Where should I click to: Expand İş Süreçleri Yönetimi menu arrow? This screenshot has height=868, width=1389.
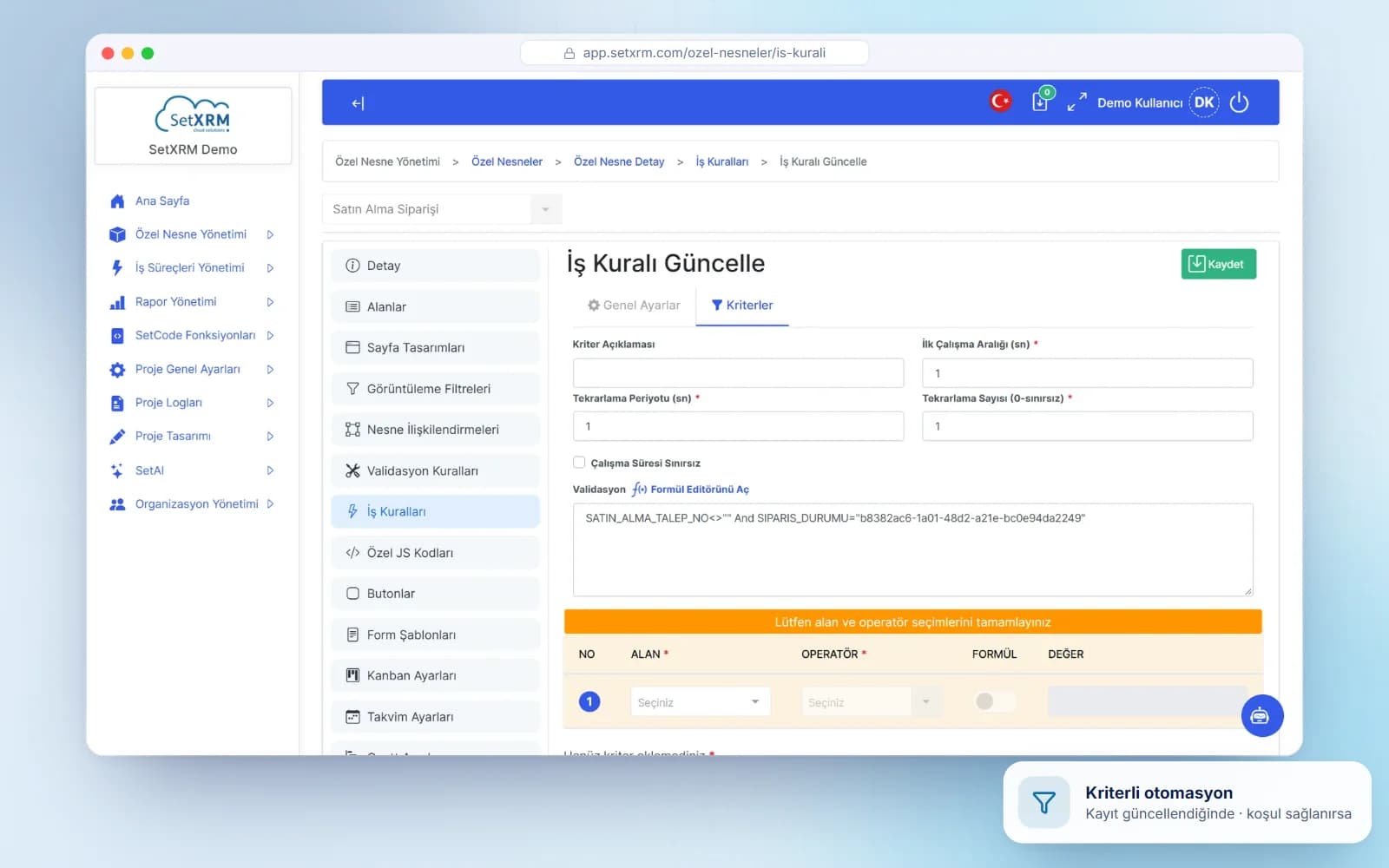tap(270, 268)
